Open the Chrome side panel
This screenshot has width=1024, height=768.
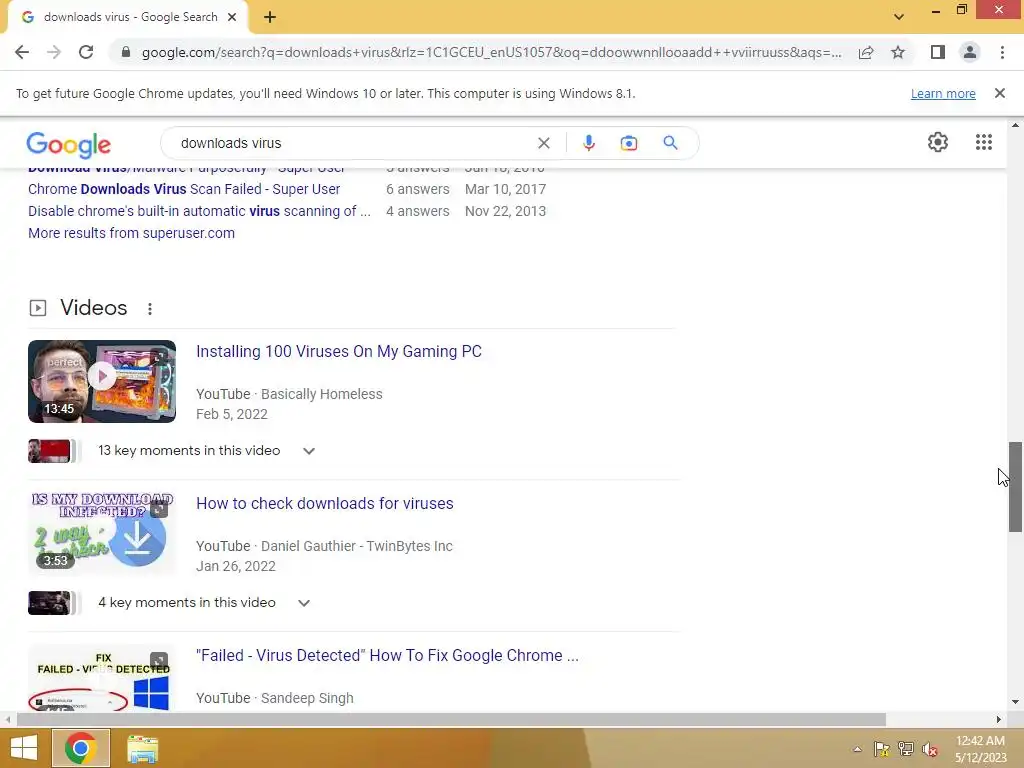(938, 52)
